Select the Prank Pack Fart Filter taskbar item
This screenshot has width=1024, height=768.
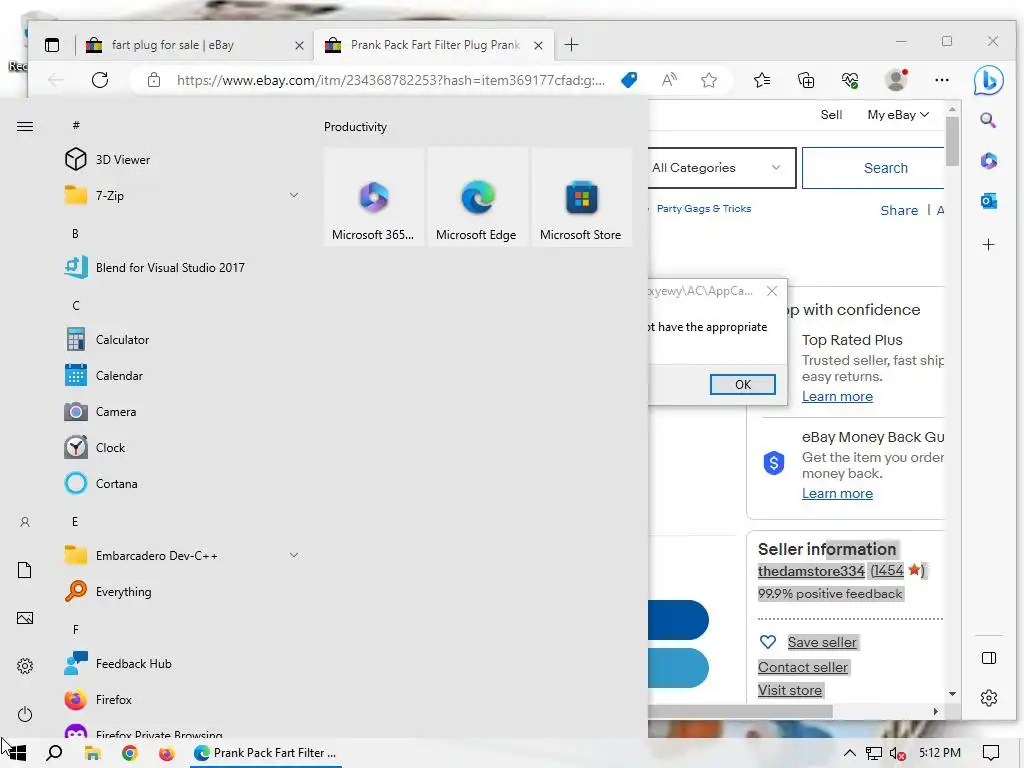point(266,753)
